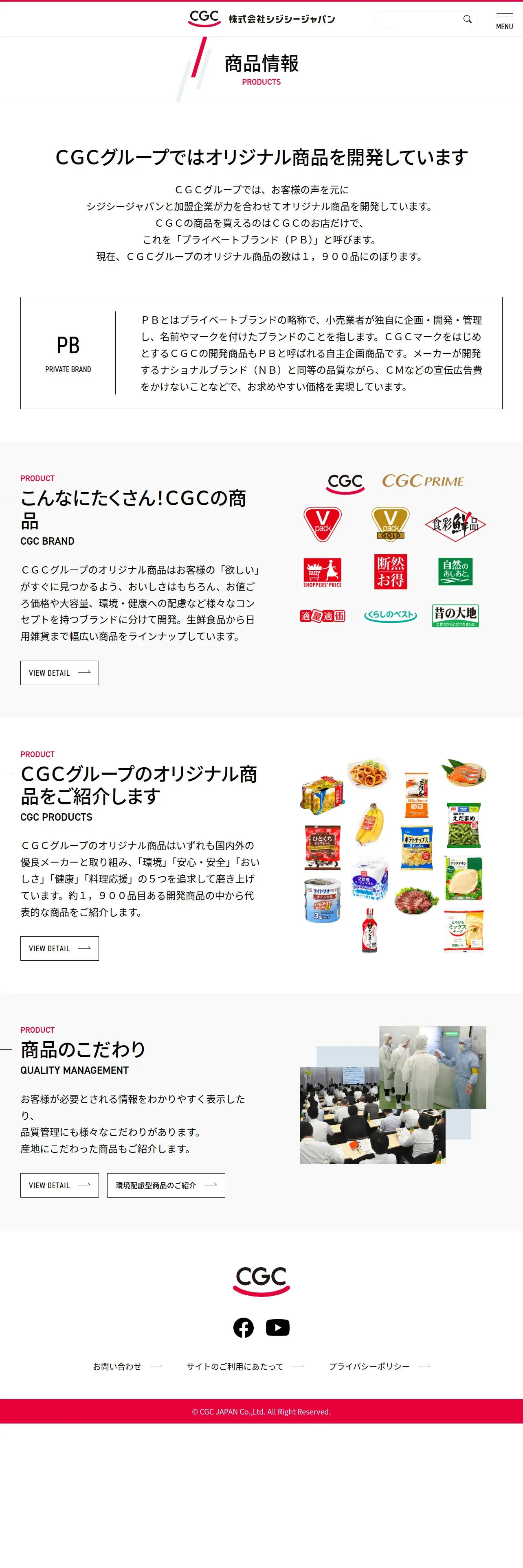Click the Shoppers' Price brand logo
The height and width of the screenshot is (1568, 523).
pos(322,572)
